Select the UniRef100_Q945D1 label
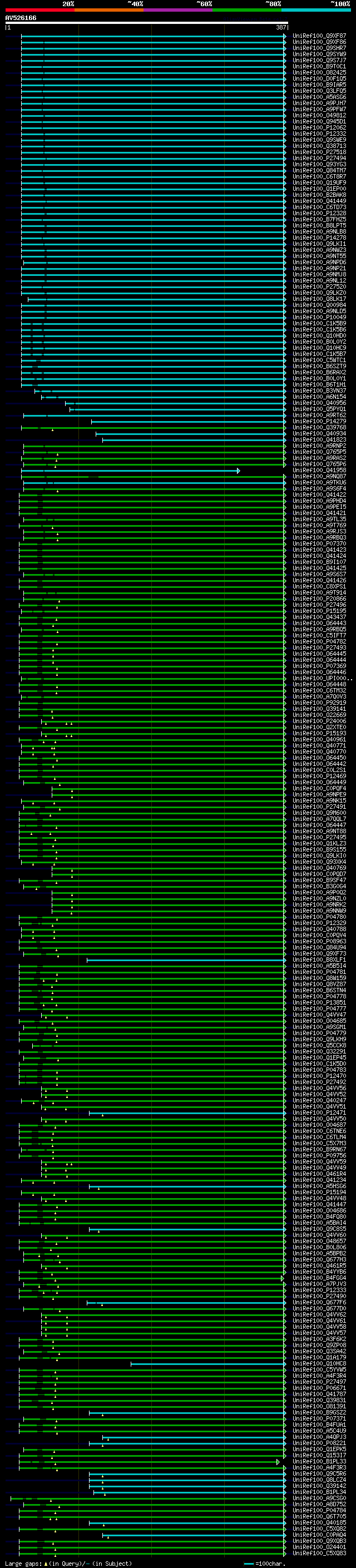This screenshot has height=1568, width=356. (x=319, y=122)
